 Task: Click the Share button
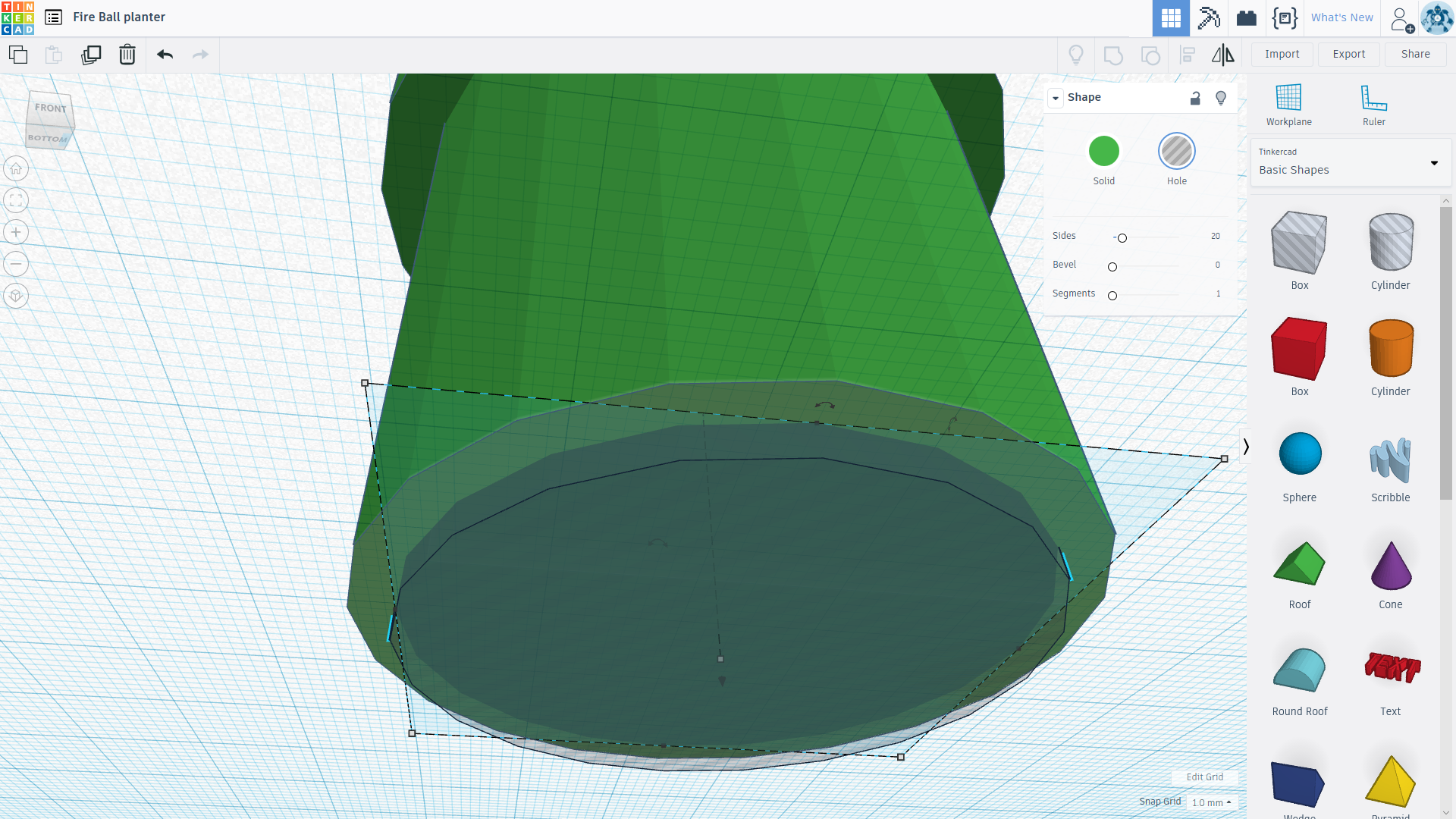click(1415, 54)
